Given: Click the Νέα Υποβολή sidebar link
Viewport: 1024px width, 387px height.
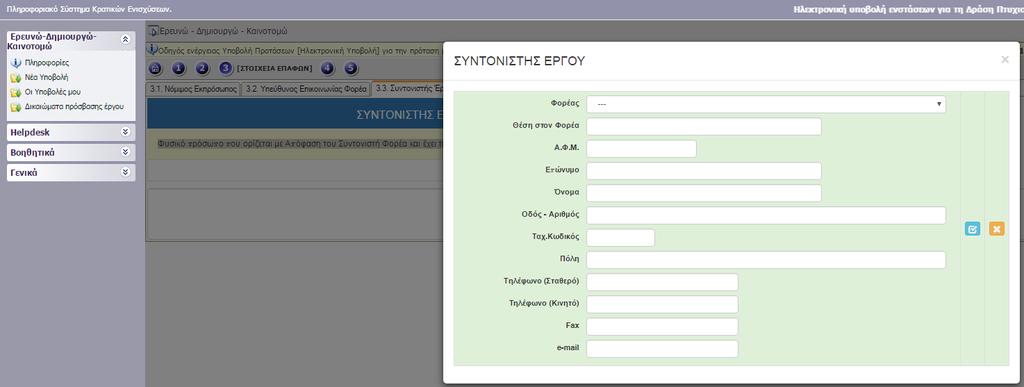Looking at the screenshot, I should pos(46,78).
